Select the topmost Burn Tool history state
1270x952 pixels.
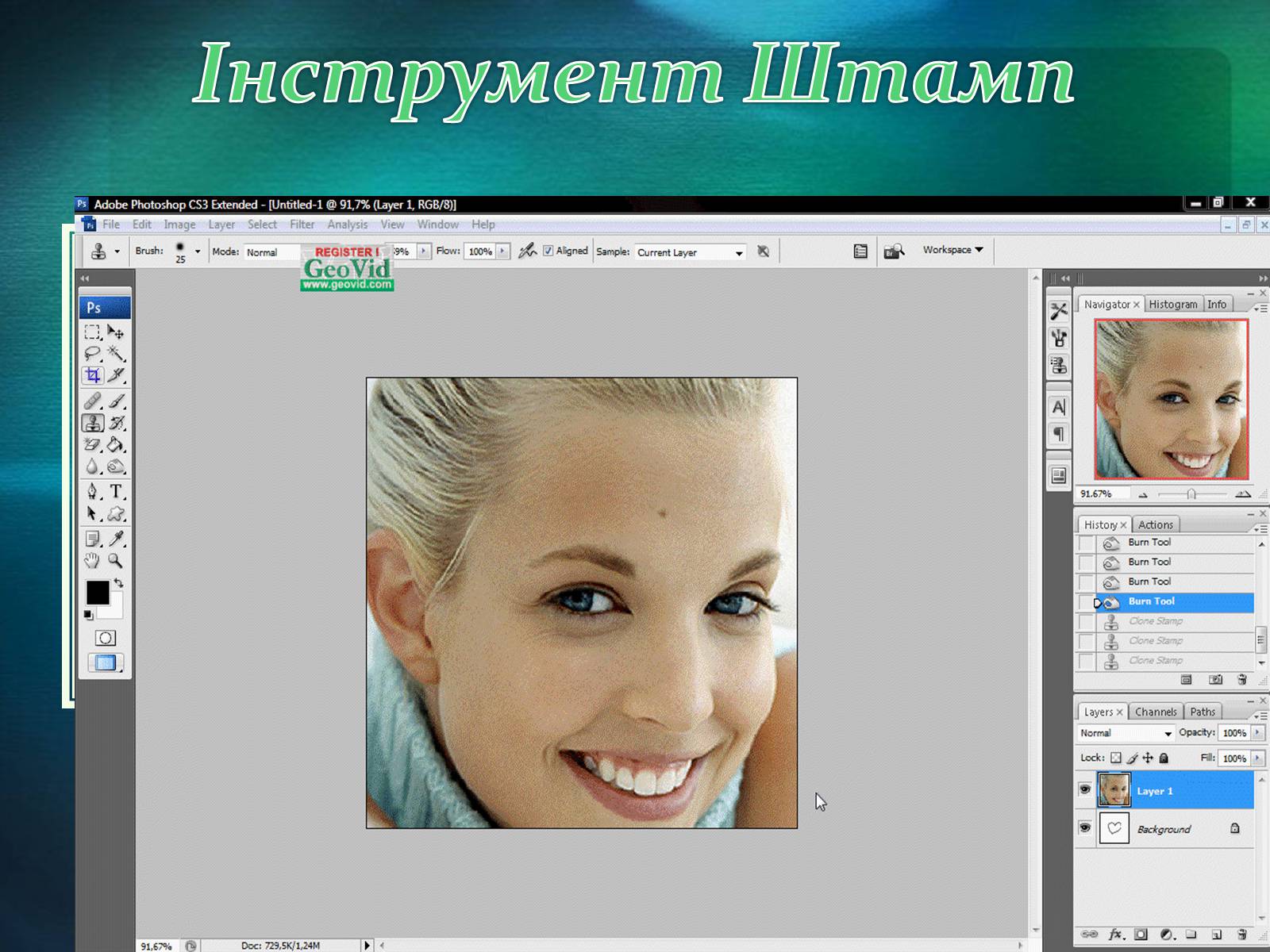pyautogui.click(x=1167, y=543)
